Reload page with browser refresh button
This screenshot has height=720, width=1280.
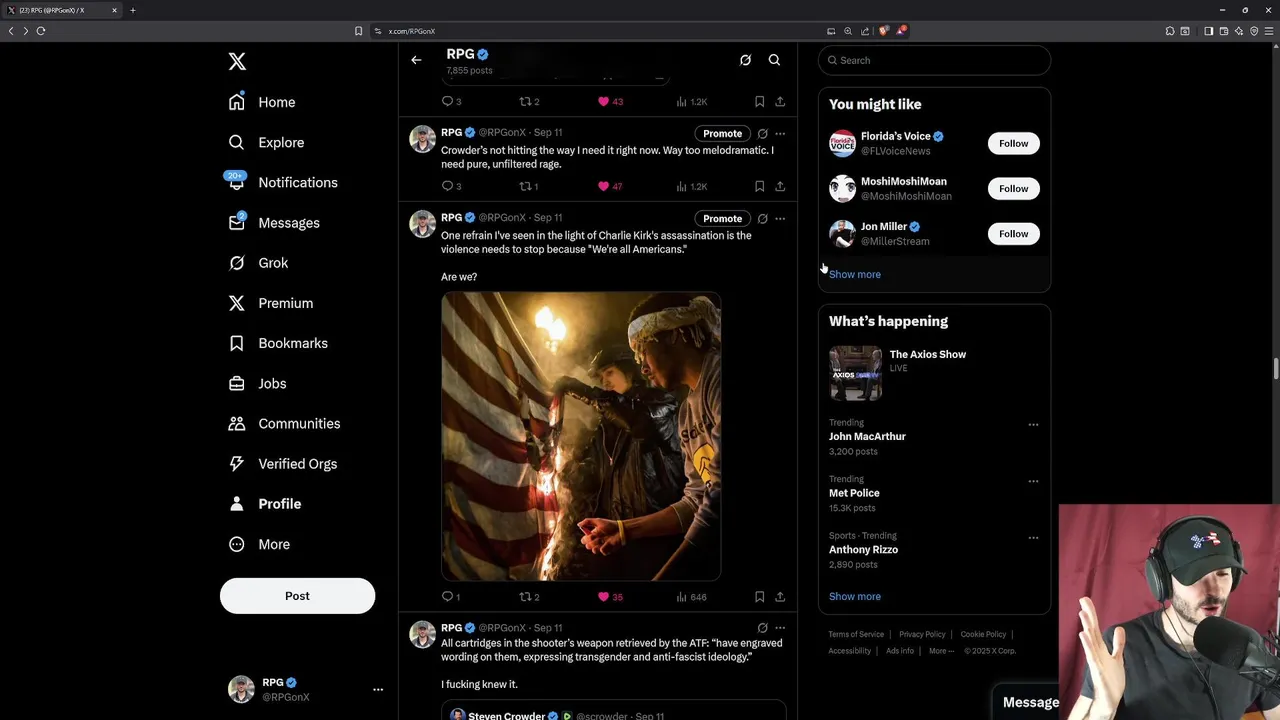(x=41, y=31)
